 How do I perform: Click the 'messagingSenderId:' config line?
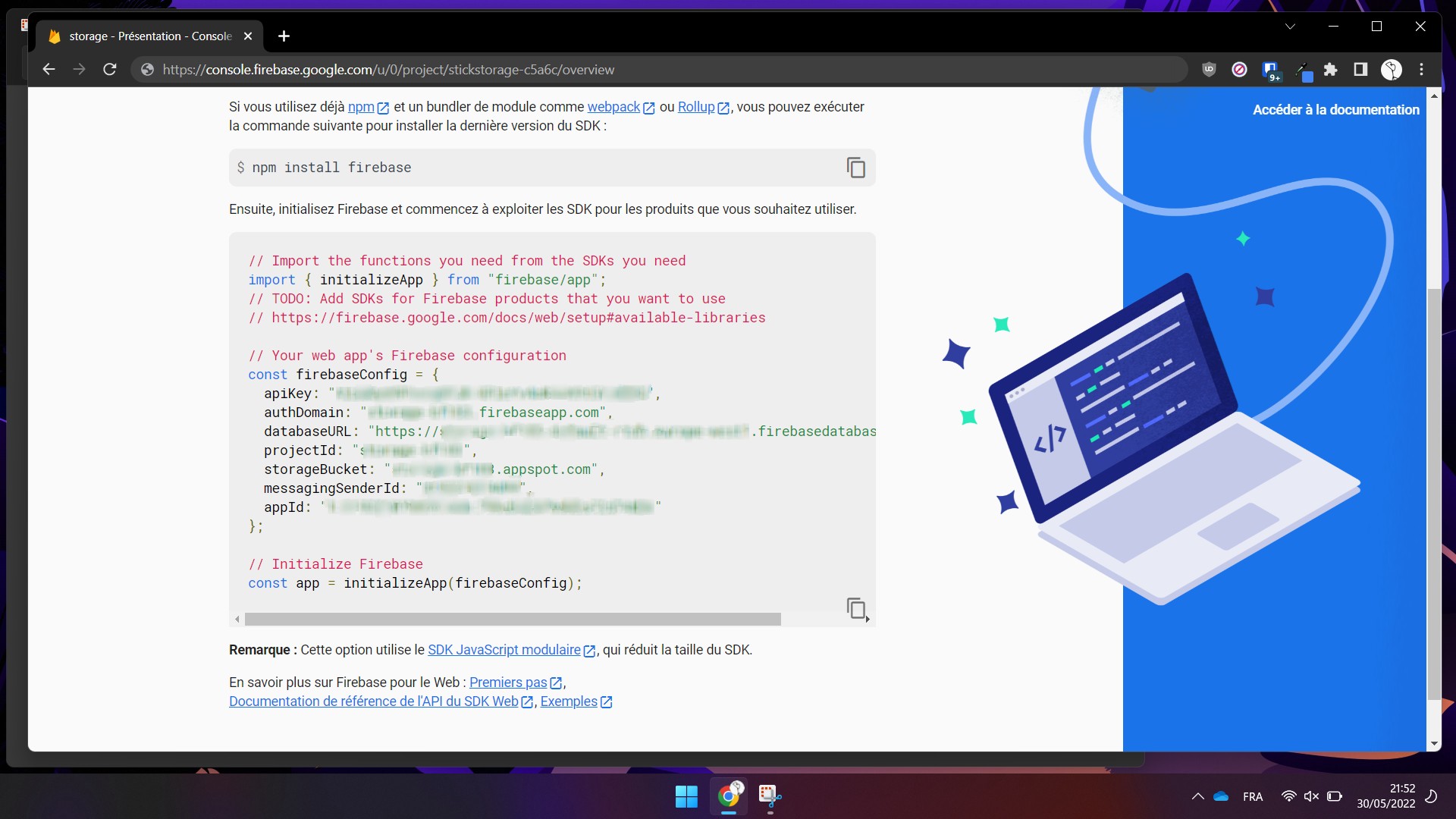[397, 488]
